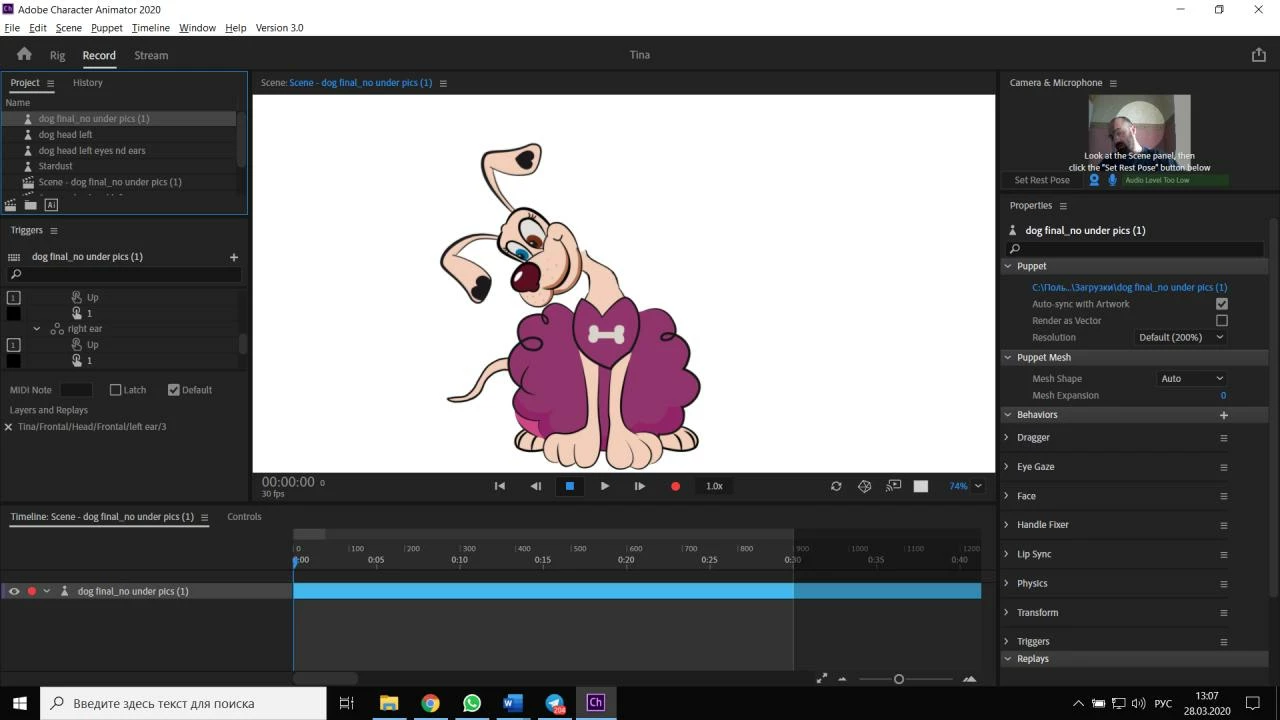
Task: Open the Resolution dropdown
Action: [x=1181, y=338]
